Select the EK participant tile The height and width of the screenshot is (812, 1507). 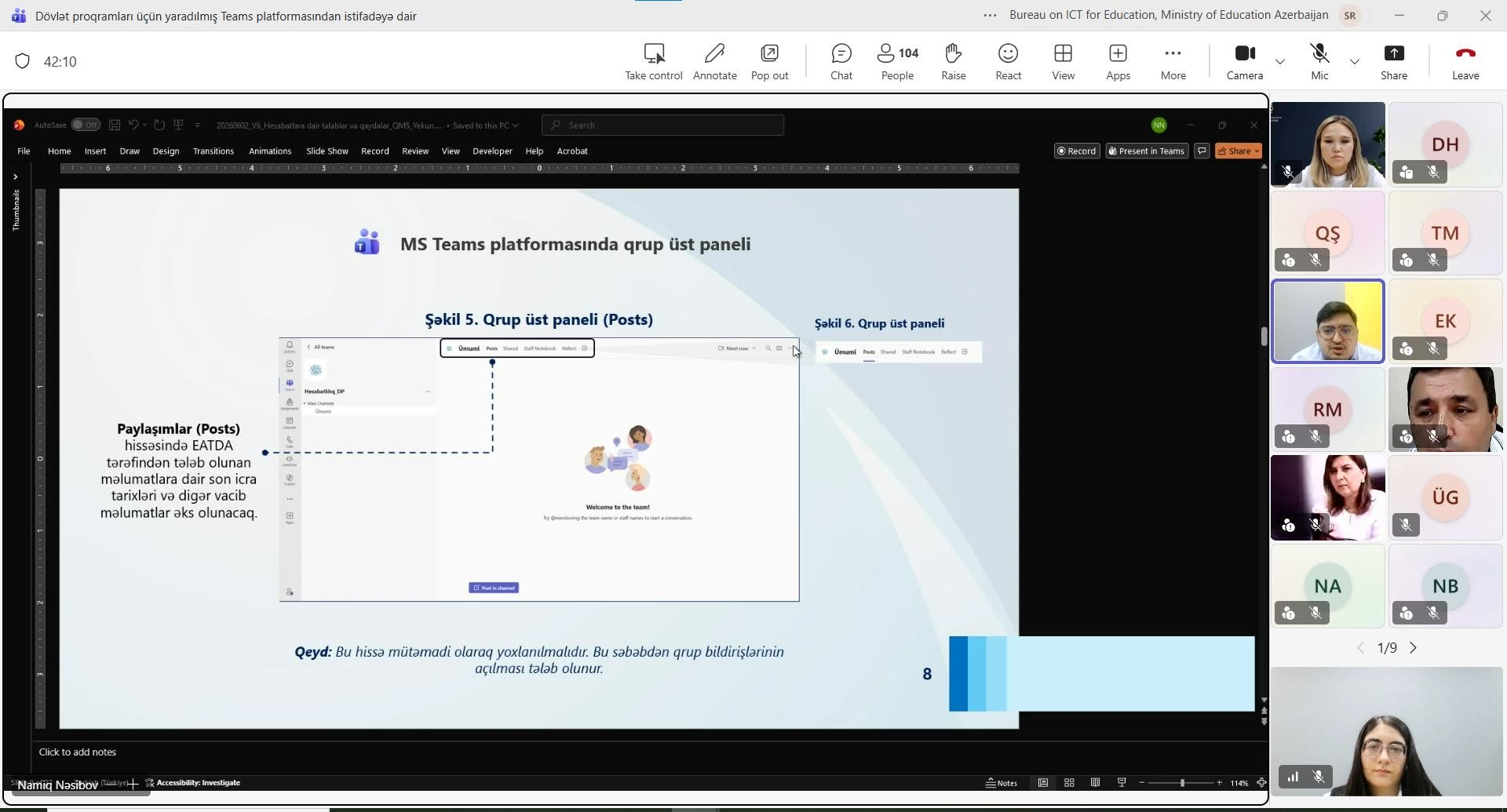[x=1445, y=321]
